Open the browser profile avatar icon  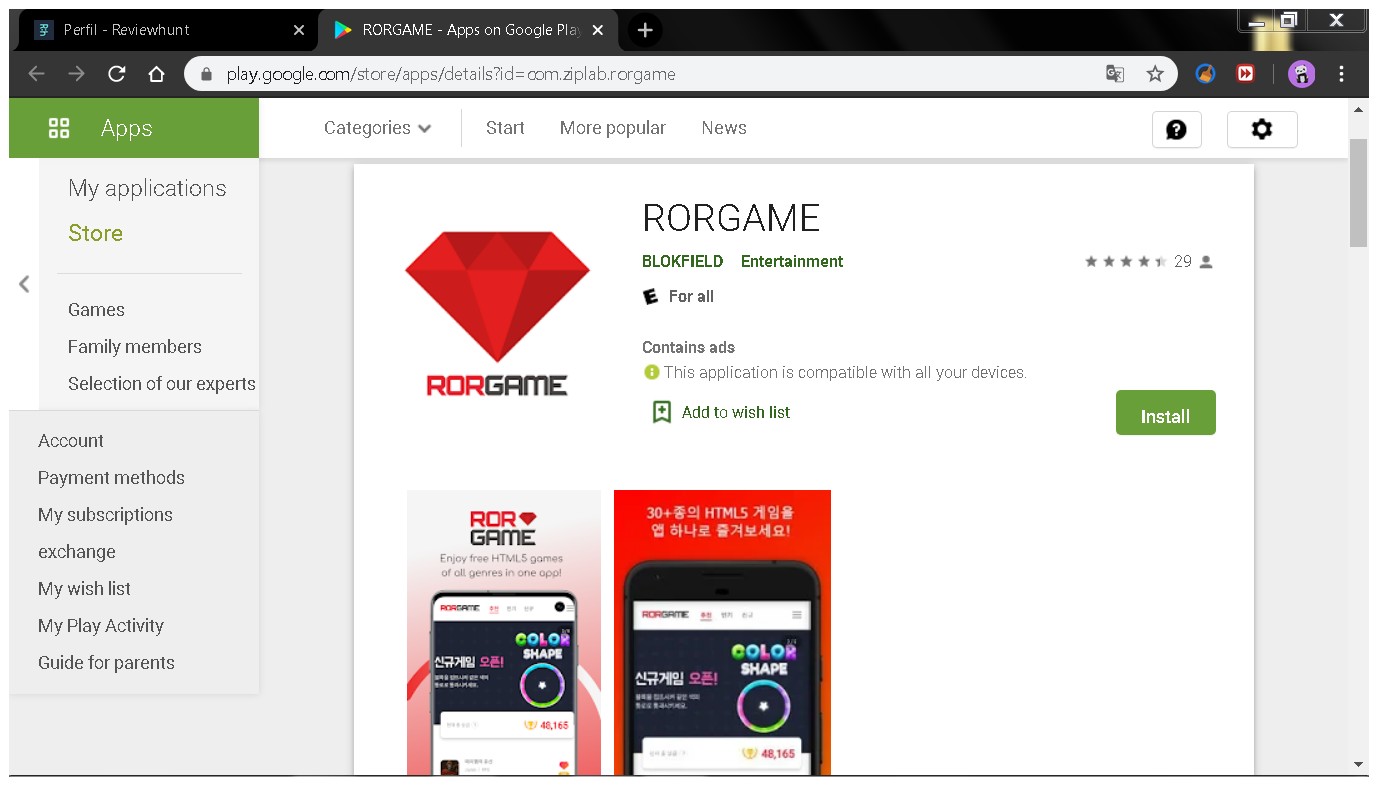(x=1301, y=73)
